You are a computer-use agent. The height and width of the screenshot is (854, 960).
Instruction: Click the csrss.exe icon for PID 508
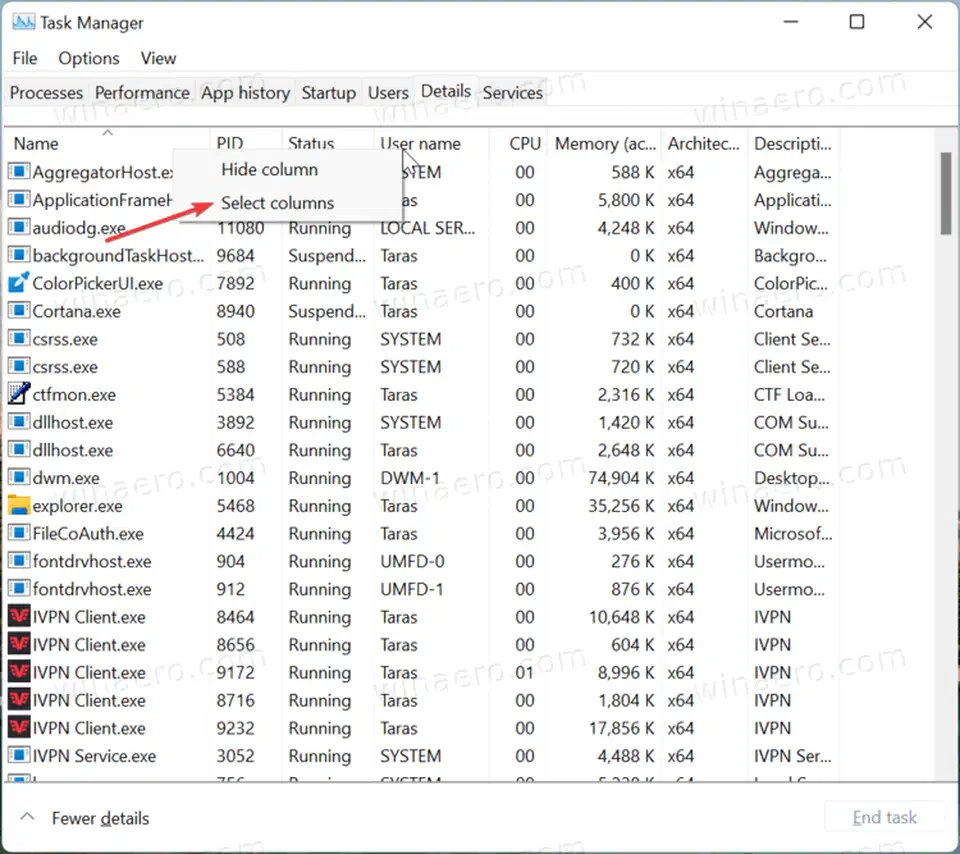(19, 339)
